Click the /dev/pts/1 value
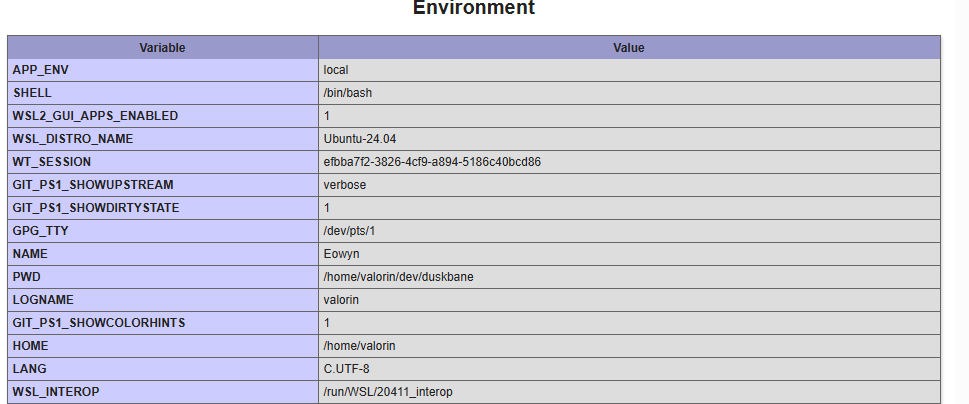The image size is (969, 404). click(349, 231)
